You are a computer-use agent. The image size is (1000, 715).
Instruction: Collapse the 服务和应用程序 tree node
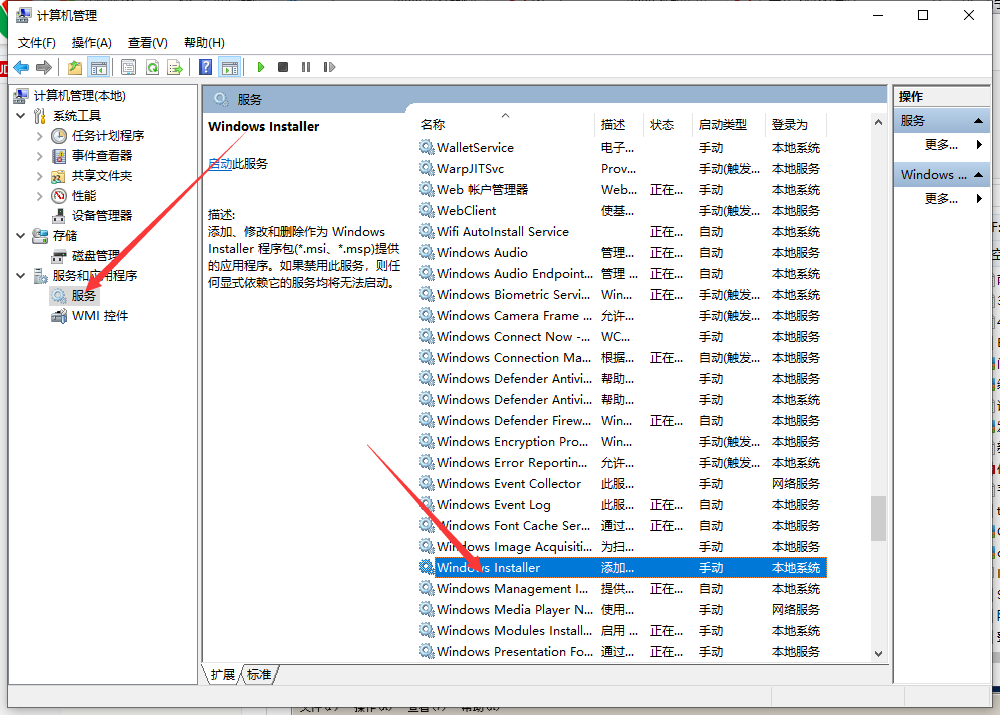tap(20, 276)
